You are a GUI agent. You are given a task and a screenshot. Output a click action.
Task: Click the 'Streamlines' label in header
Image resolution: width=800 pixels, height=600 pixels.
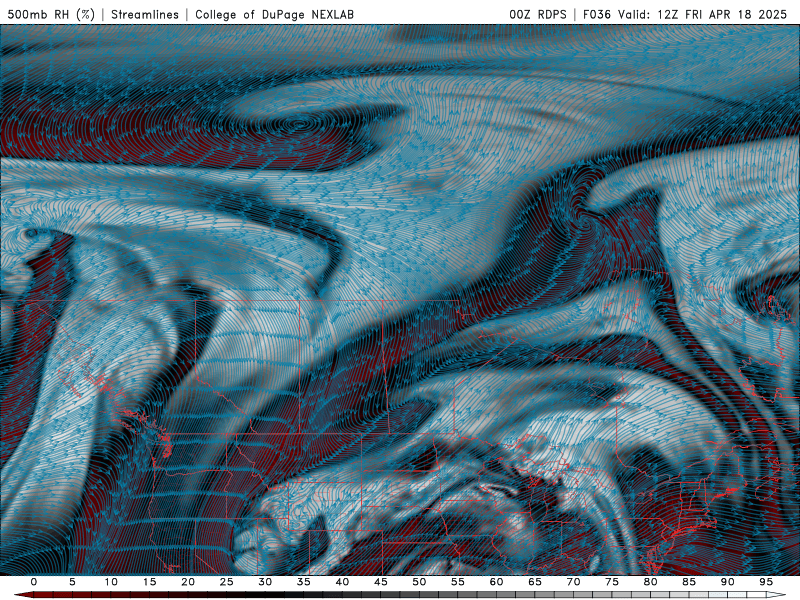pyautogui.click(x=145, y=14)
